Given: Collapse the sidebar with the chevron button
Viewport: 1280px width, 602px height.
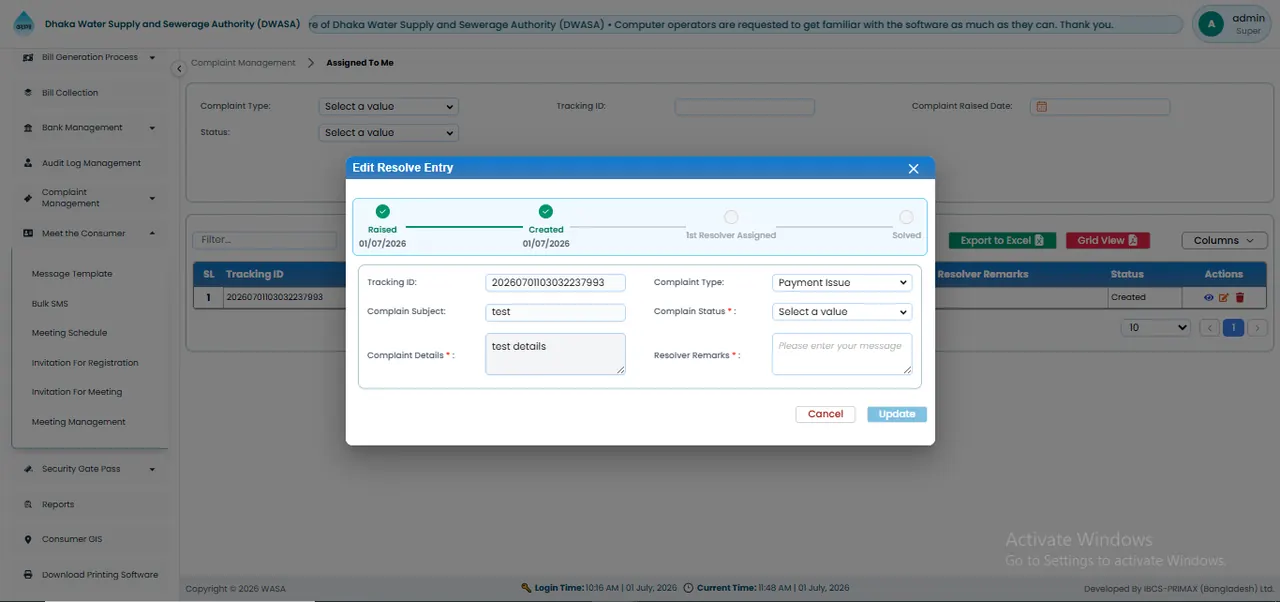Looking at the screenshot, I should click(178, 69).
